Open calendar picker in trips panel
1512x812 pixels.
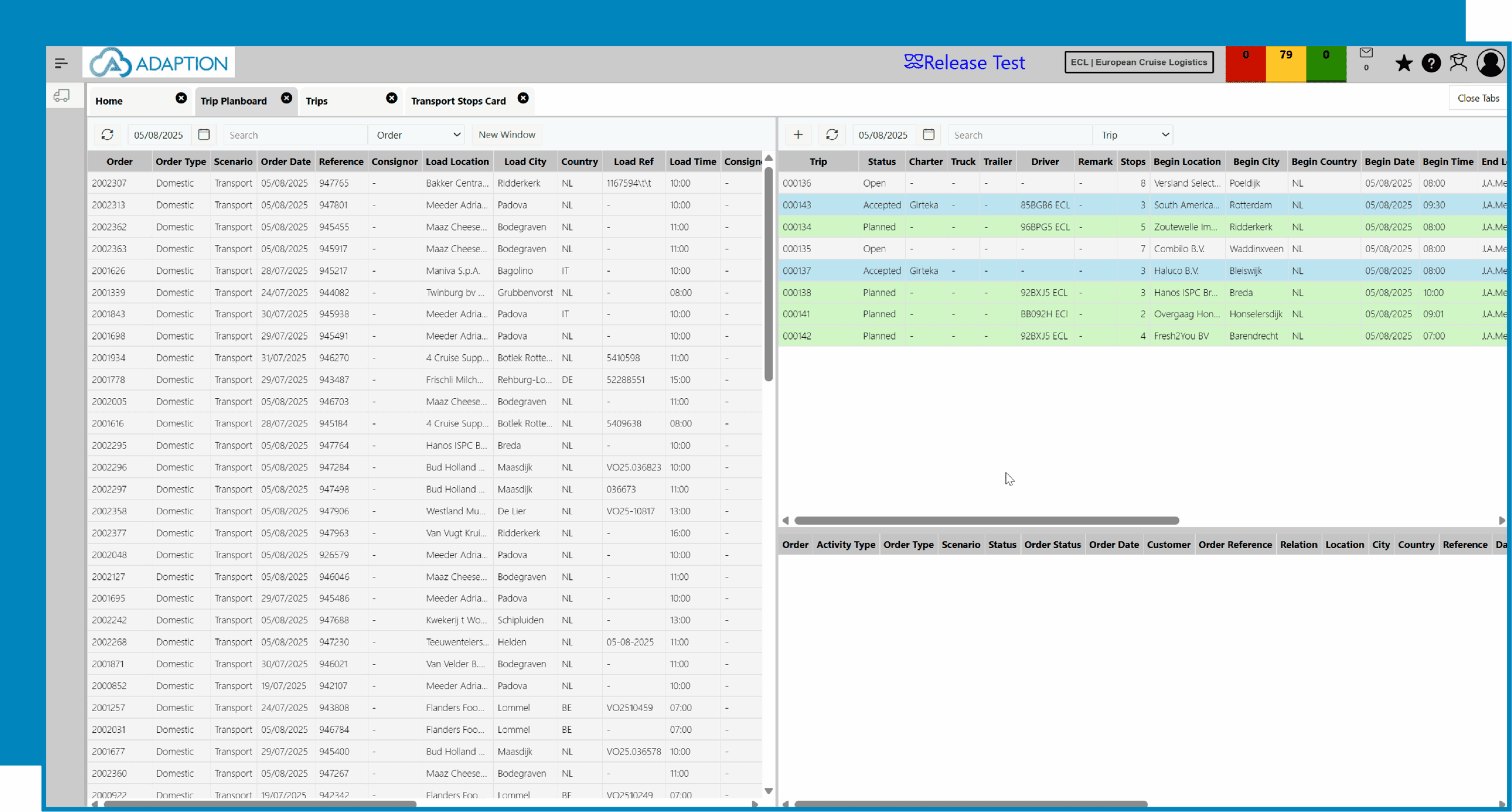click(928, 135)
